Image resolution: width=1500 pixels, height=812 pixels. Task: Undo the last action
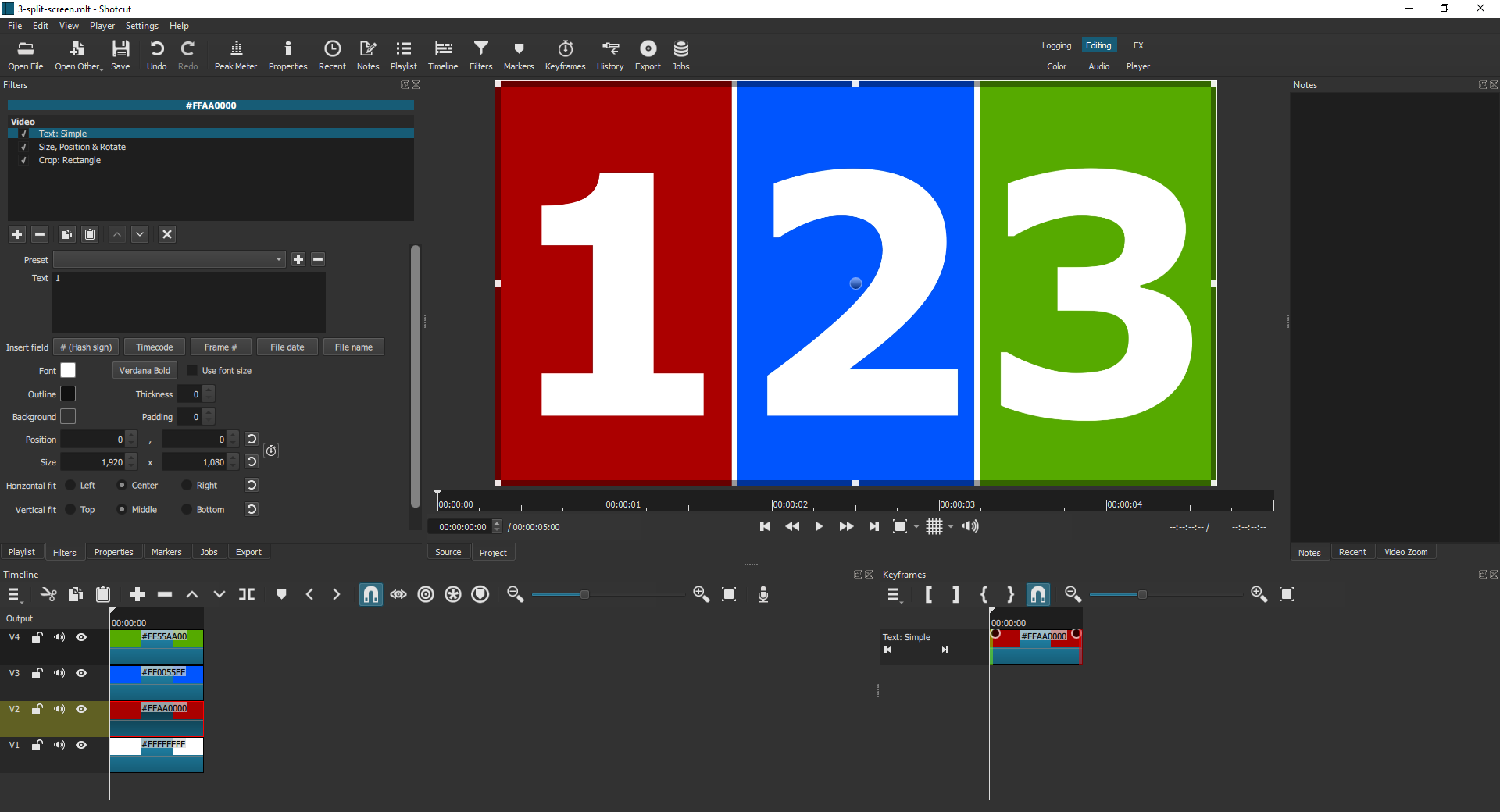pos(156,55)
